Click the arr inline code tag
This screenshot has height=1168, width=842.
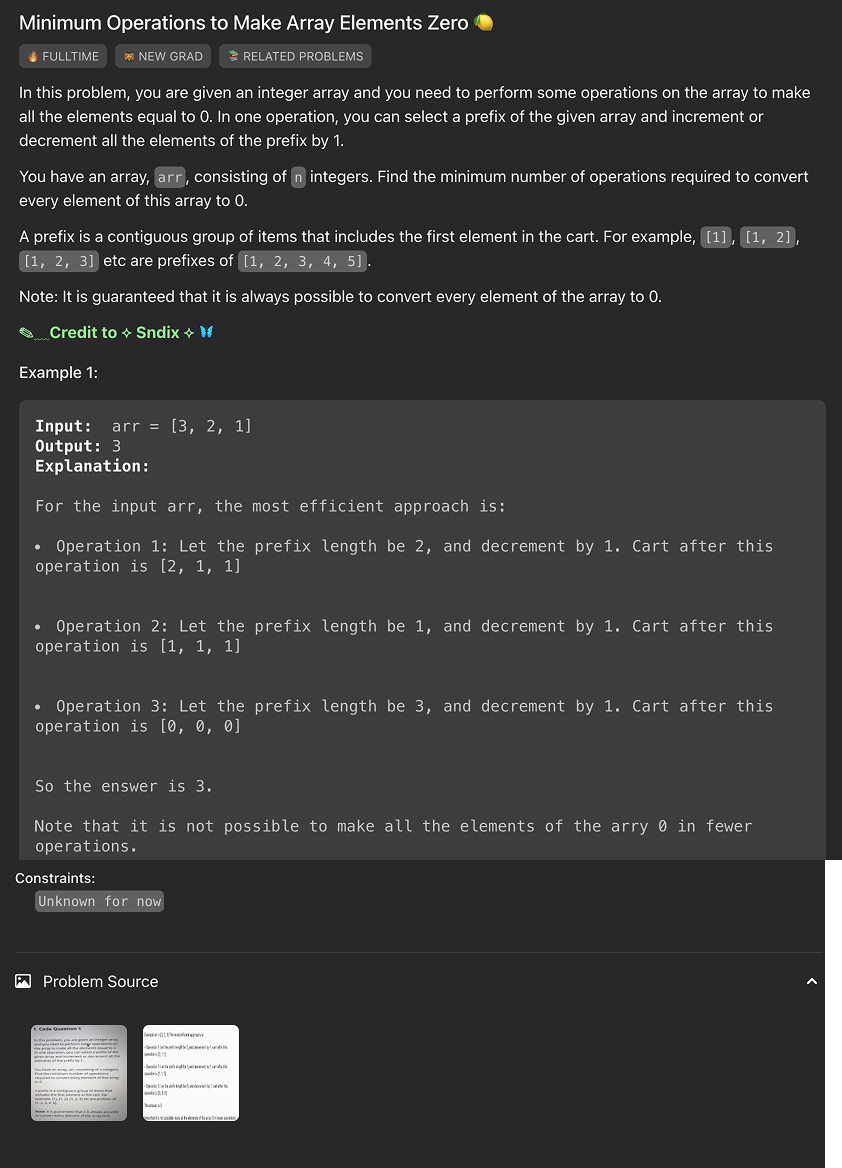[170, 176]
